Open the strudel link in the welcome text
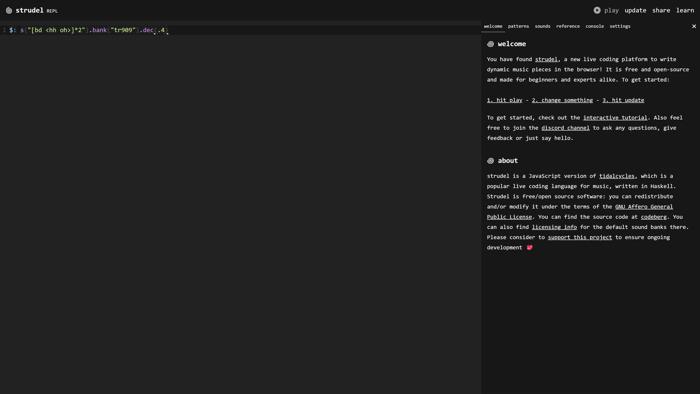 tap(546, 59)
